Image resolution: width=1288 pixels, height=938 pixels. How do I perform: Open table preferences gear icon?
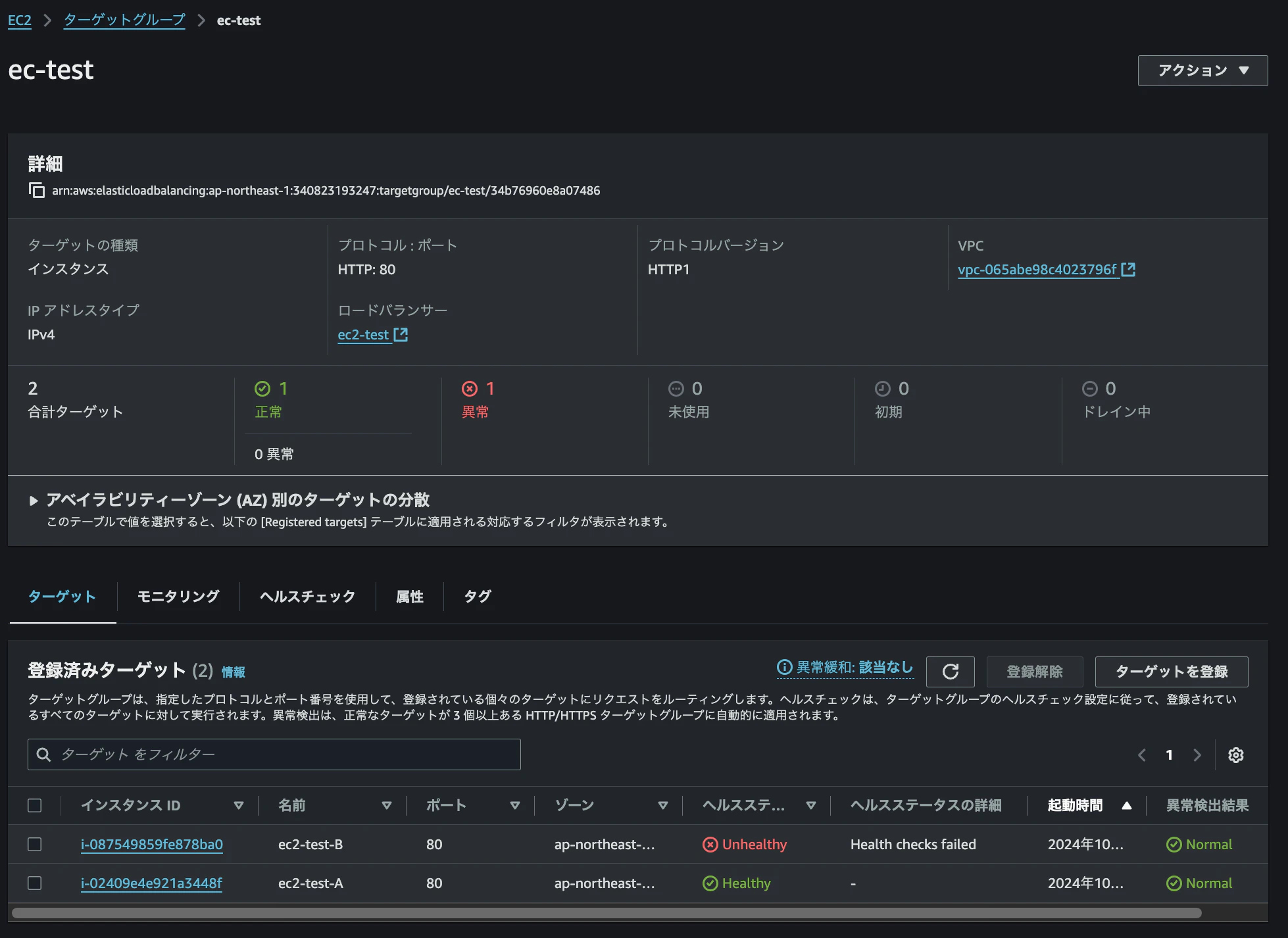[1236, 755]
